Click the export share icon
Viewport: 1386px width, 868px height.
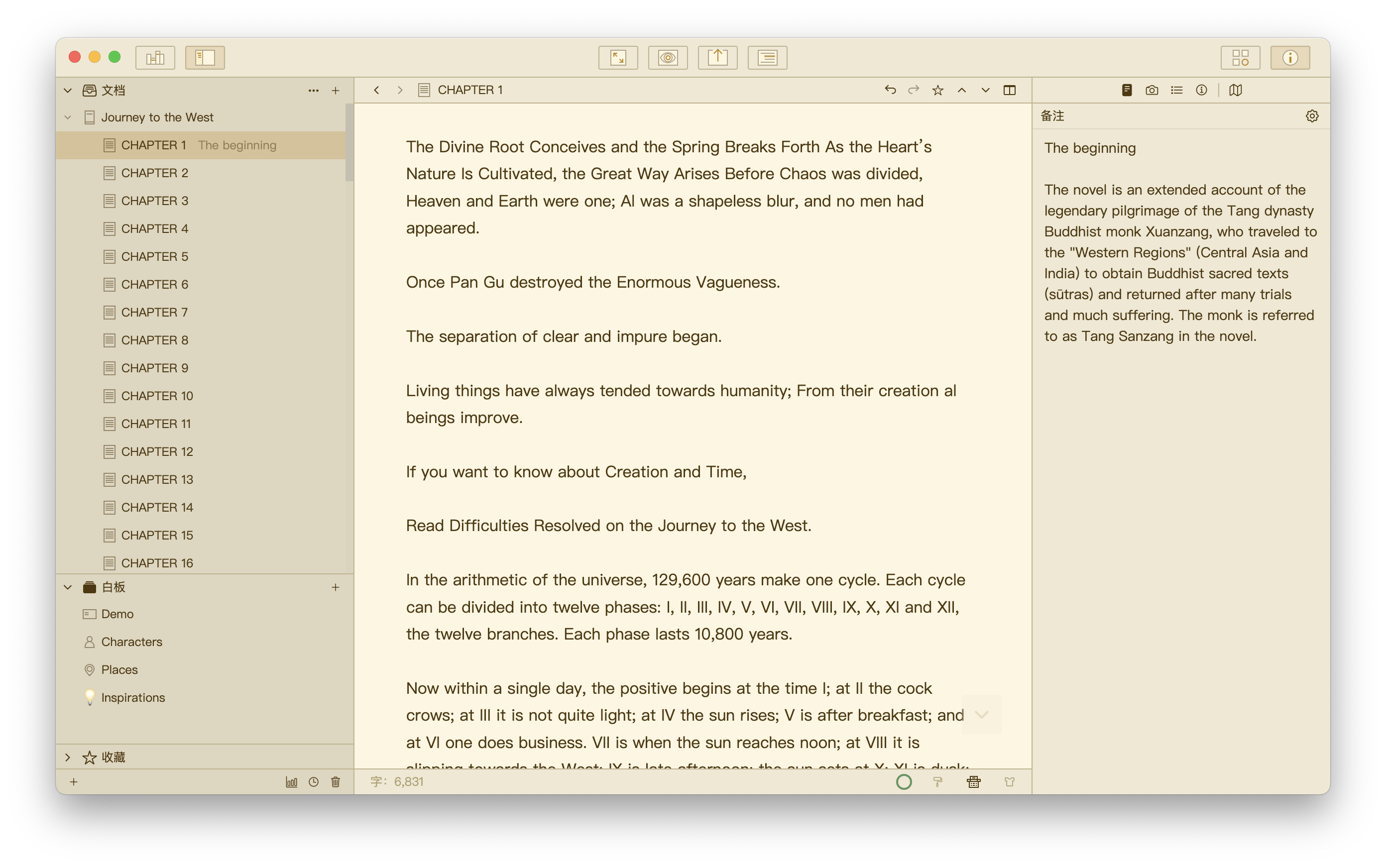pyautogui.click(x=718, y=57)
